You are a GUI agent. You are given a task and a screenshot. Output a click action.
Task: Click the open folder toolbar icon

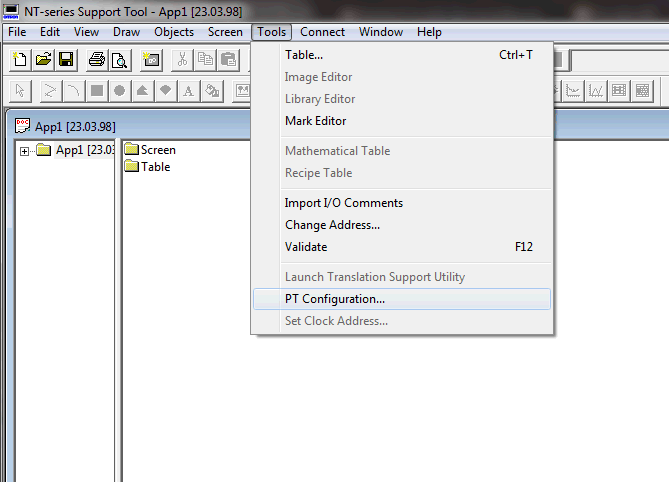43,60
